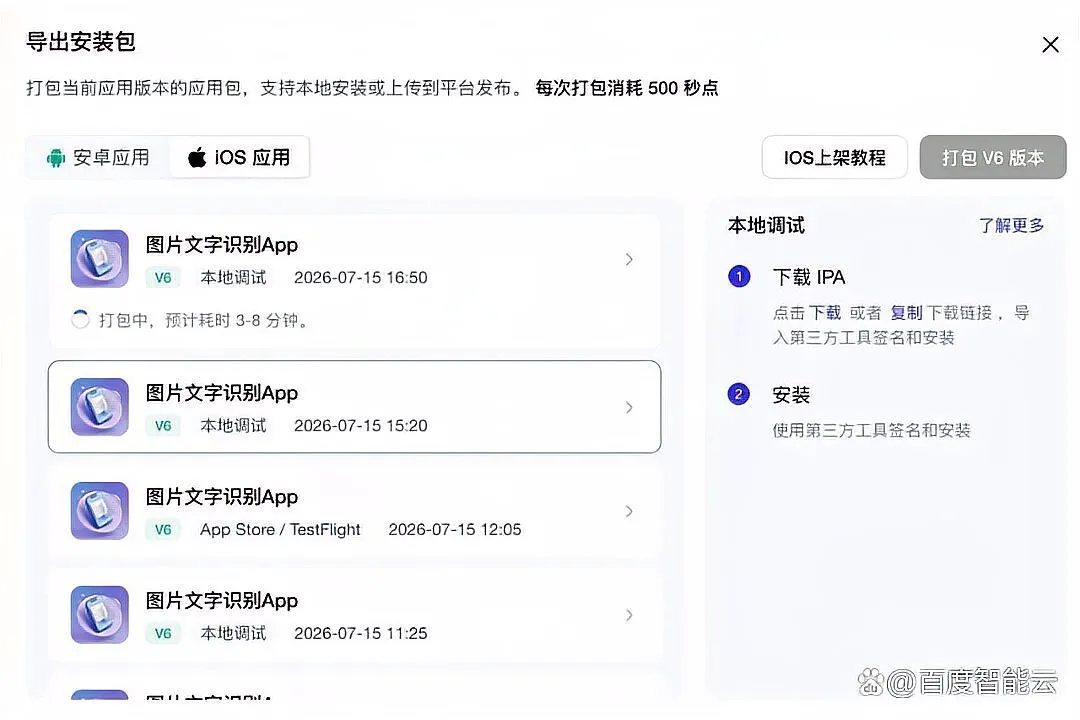Image resolution: width=1080 pixels, height=720 pixels.
Task: Click the packaging progress spinner
Action: [81, 320]
